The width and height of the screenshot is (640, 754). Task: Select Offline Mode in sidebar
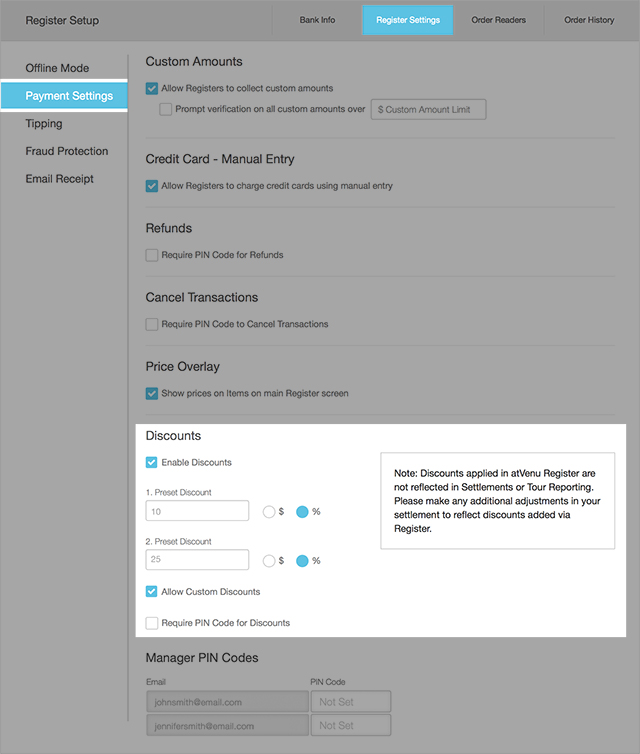57,68
